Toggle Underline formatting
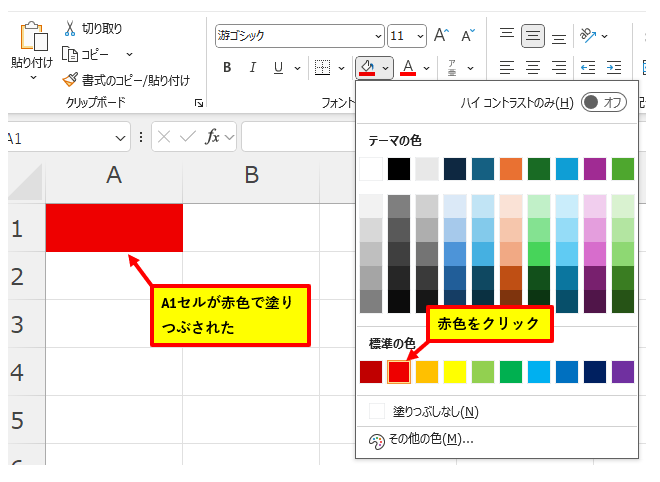The width and height of the screenshot is (660, 482). point(278,67)
